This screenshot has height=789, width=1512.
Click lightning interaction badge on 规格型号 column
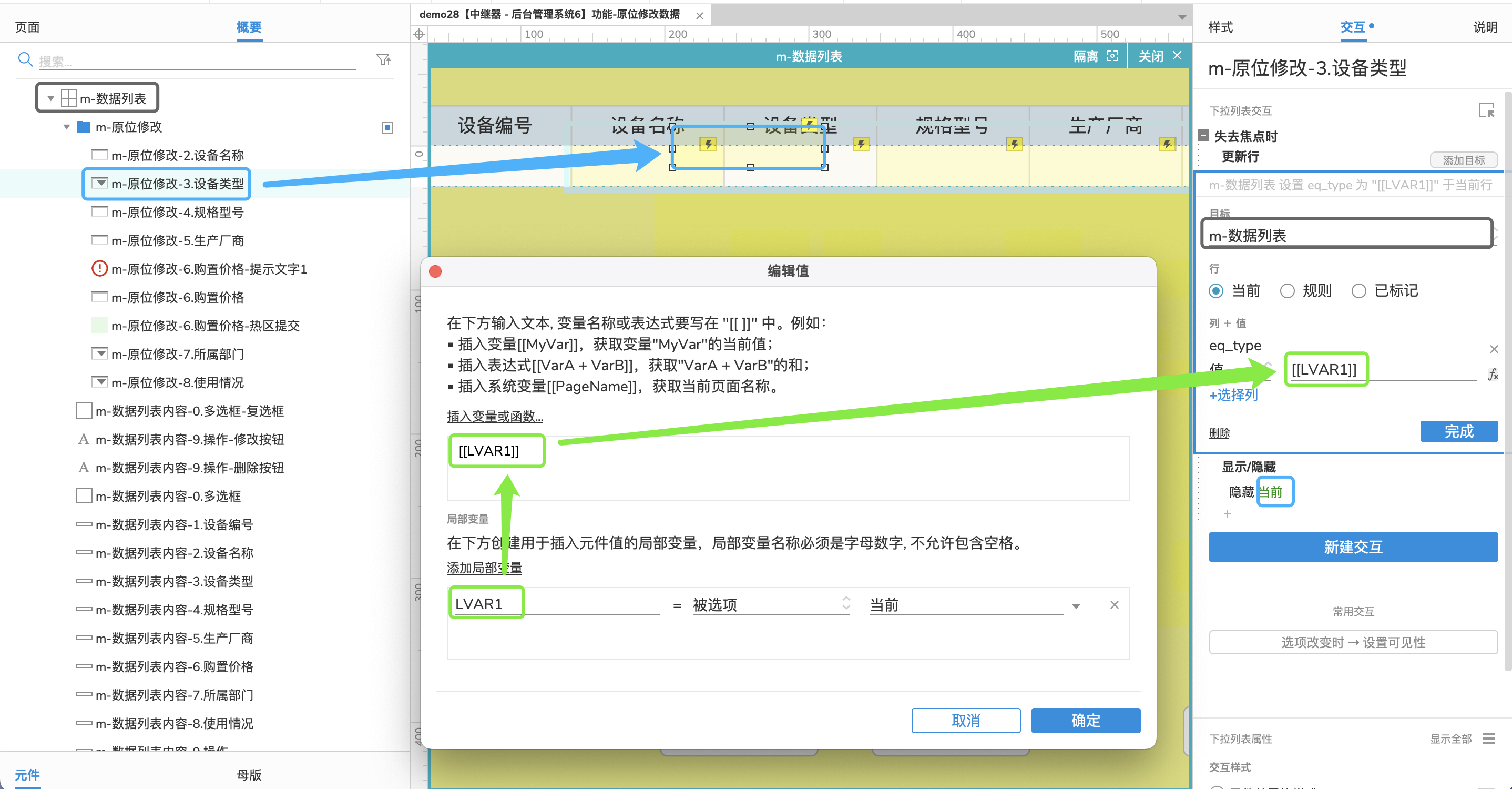(x=1014, y=144)
